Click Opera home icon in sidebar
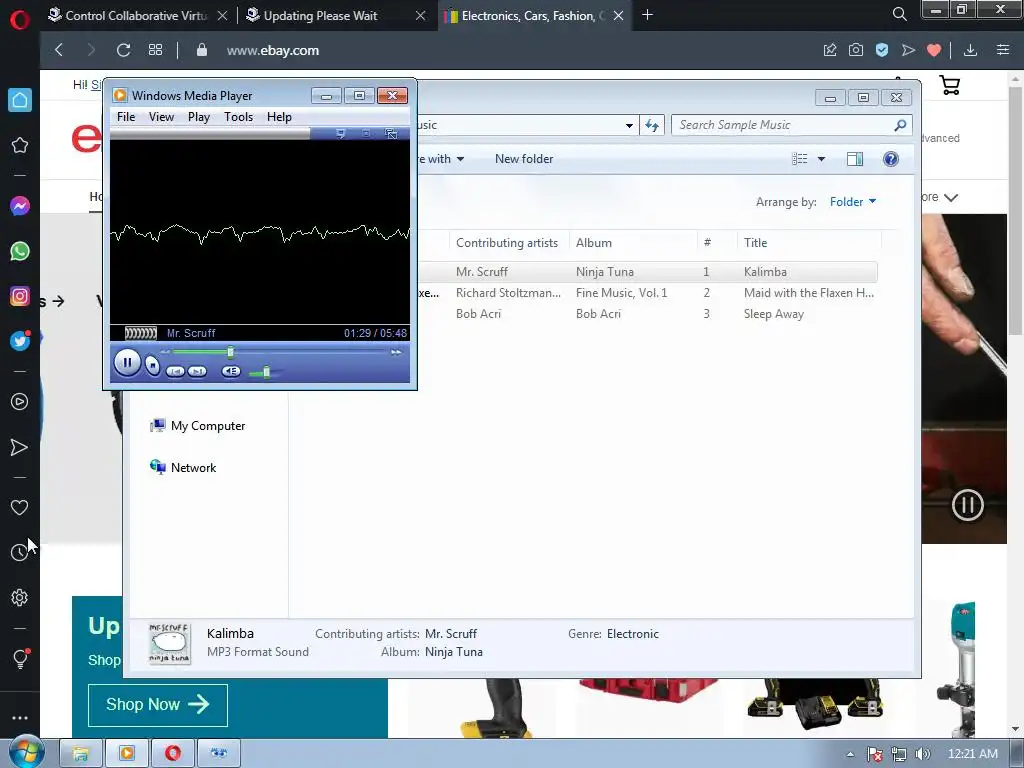The width and height of the screenshot is (1024, 768). 20,100
